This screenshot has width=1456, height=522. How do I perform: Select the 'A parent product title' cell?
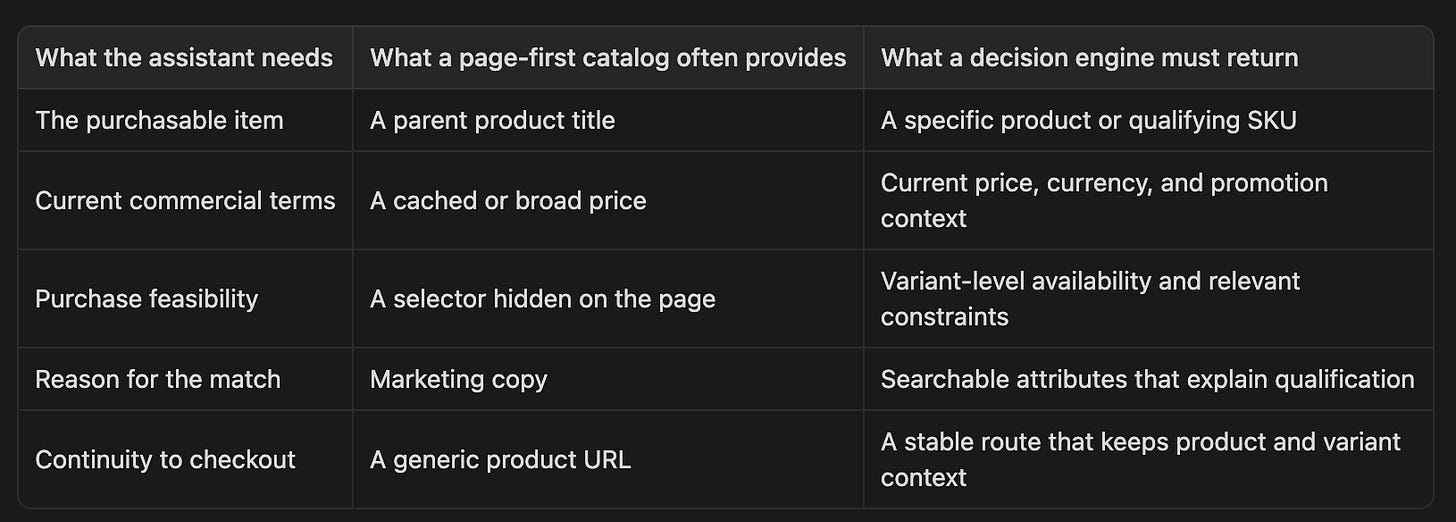point(608,120)
